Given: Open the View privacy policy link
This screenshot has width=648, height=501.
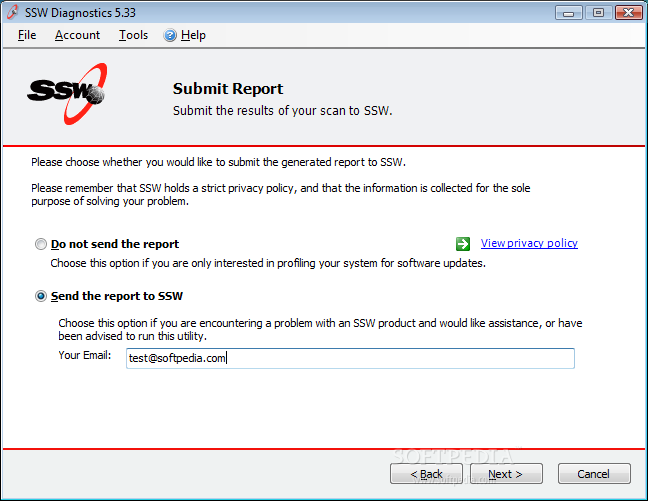Looking at the screenshot, I should pyautogui.click(x=529, y=243).
